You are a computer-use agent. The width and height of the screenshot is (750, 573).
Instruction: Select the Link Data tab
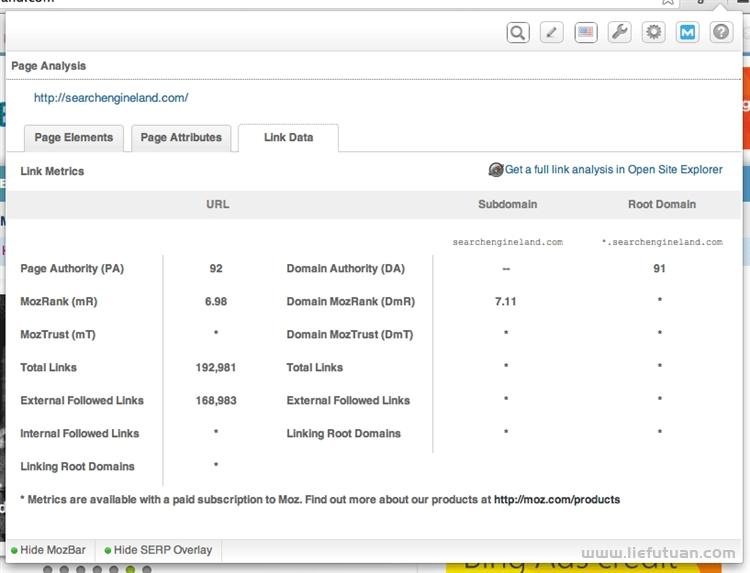pyautogui.click(x=288, y=138)
